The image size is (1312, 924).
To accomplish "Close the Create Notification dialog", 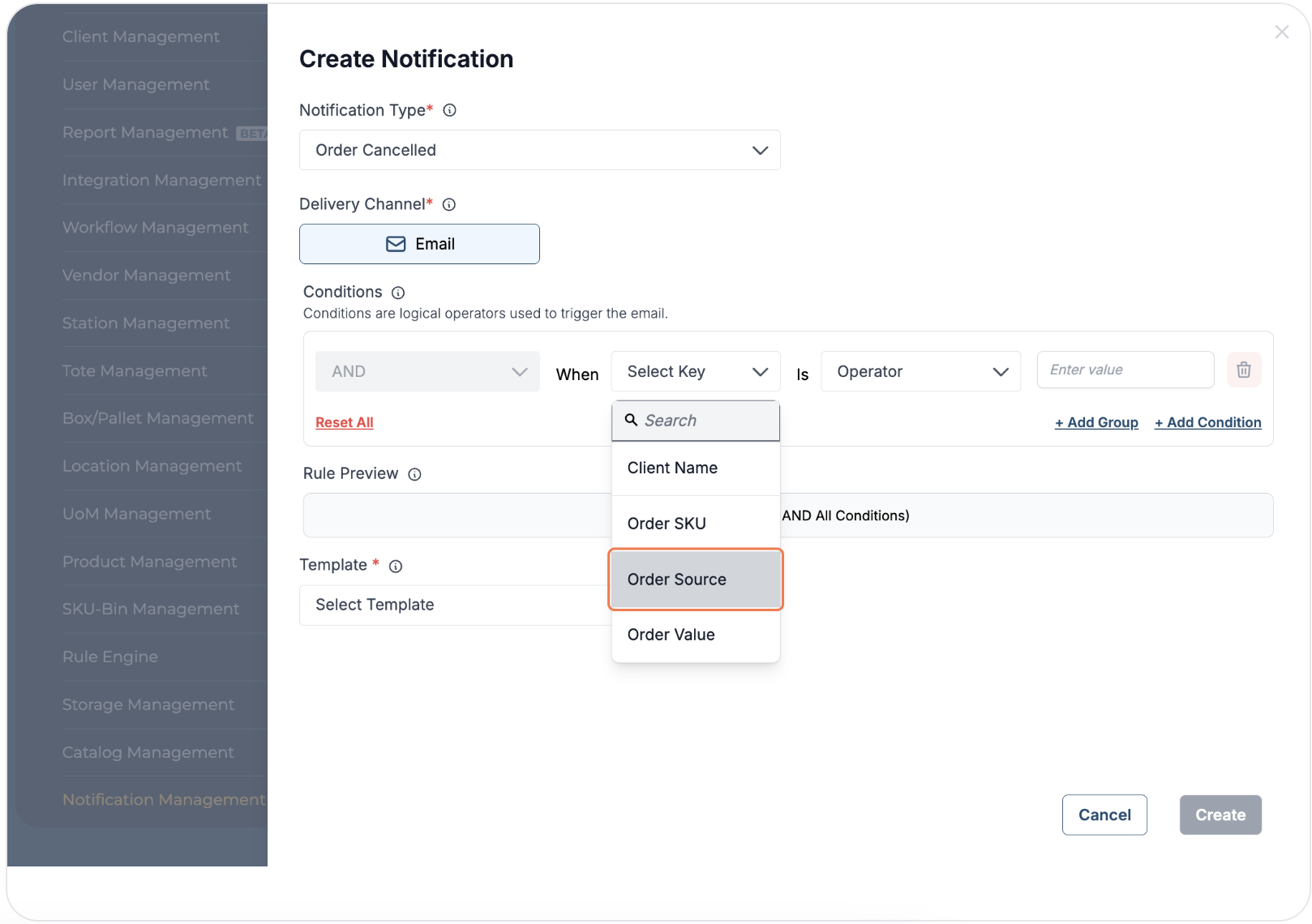I will pos(1281,32).
